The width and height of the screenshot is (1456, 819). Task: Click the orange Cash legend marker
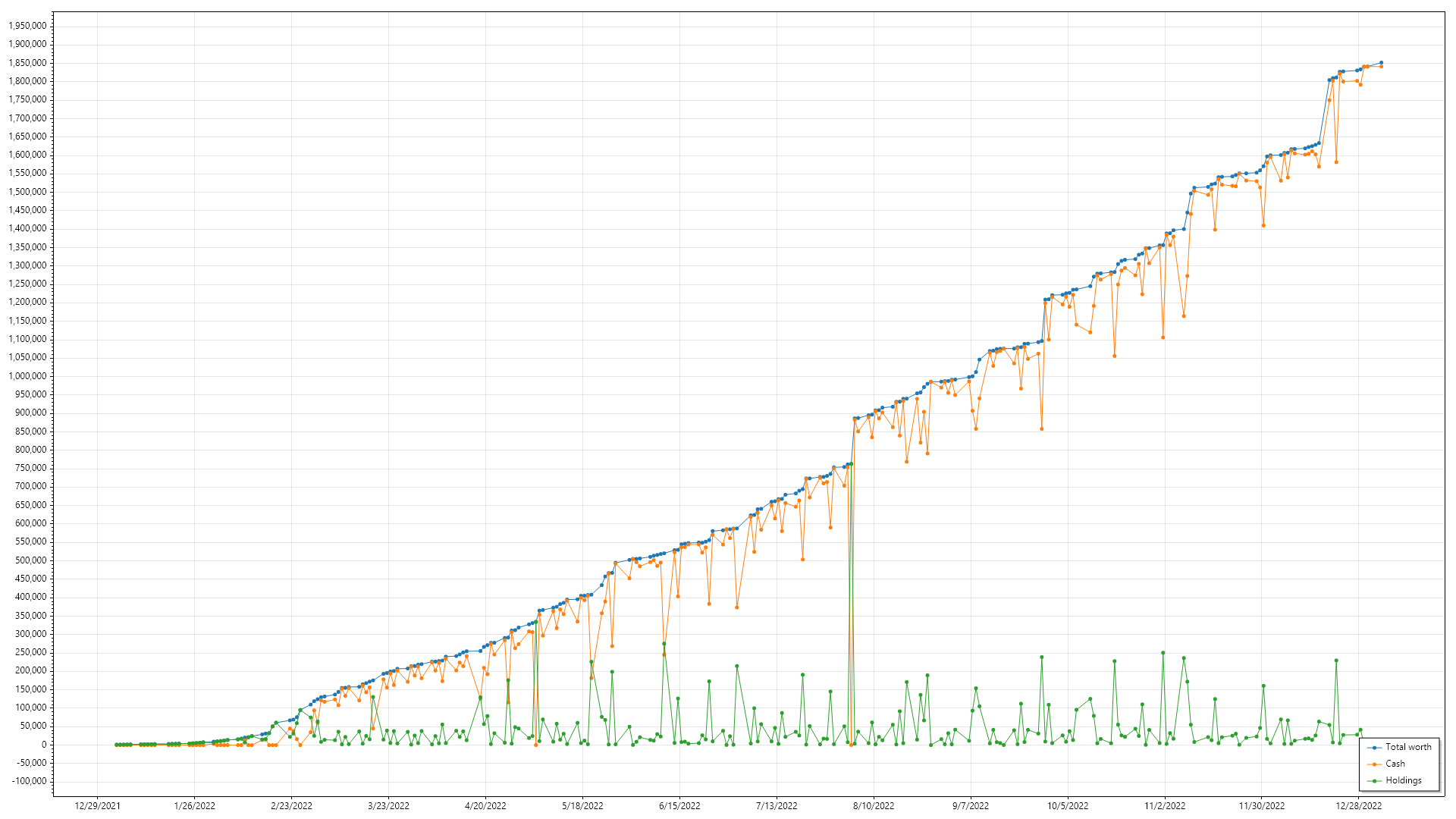tap(1375, 764)
